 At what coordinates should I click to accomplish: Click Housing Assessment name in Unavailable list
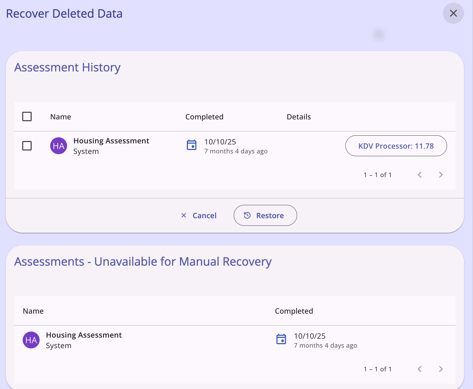(x=84, y=335)
